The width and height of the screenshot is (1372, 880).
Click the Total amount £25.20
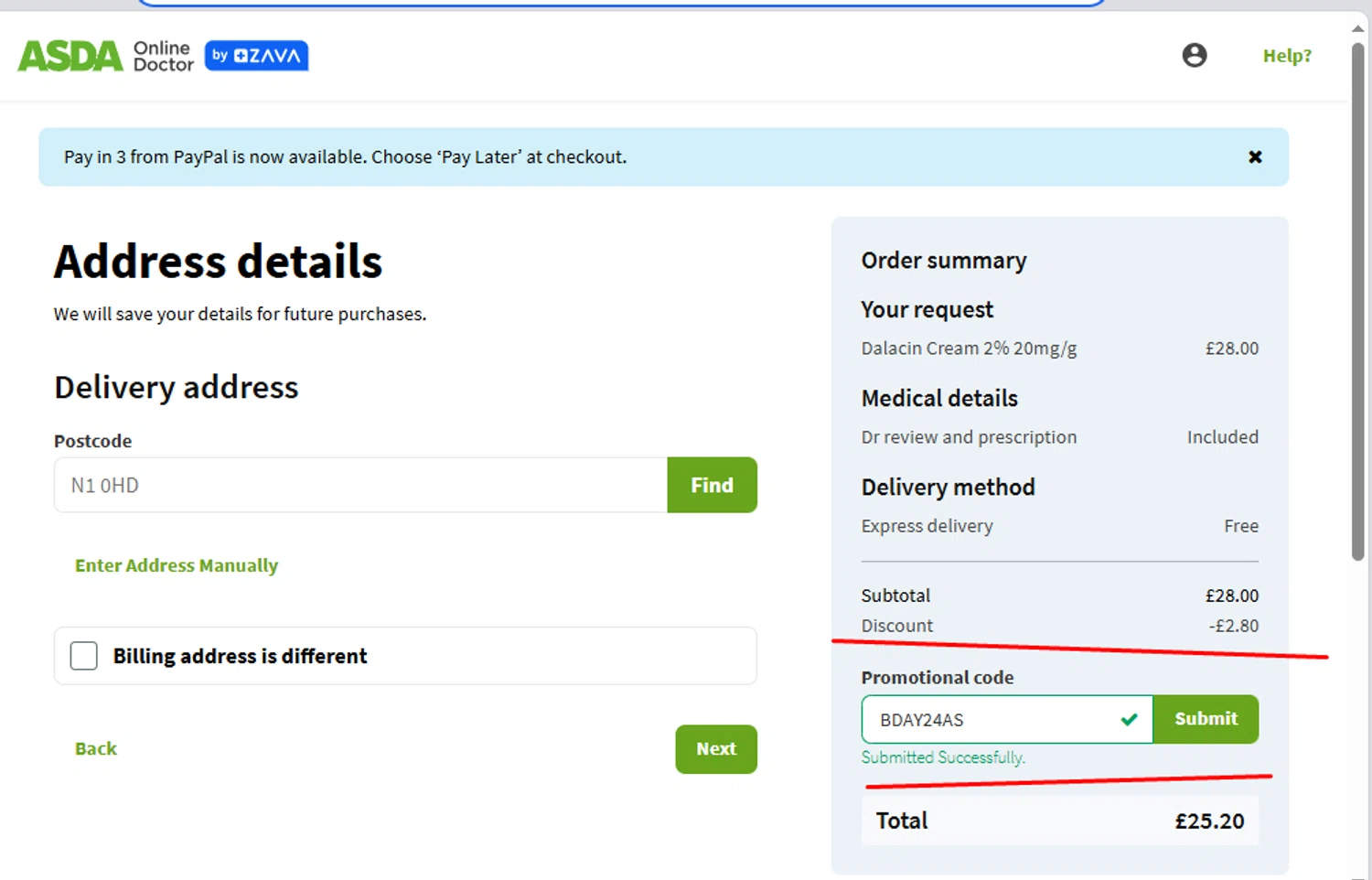1209,821
